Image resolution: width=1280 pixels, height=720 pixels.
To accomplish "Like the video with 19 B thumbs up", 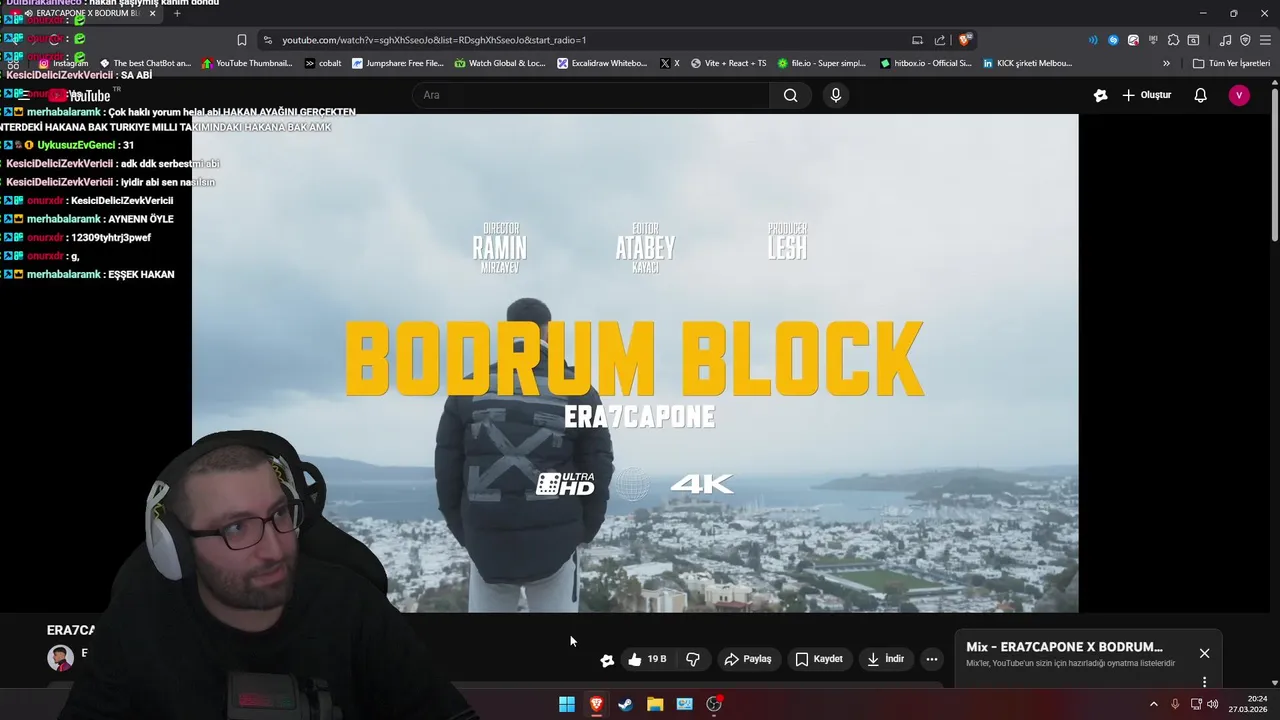I will [646, 659].
